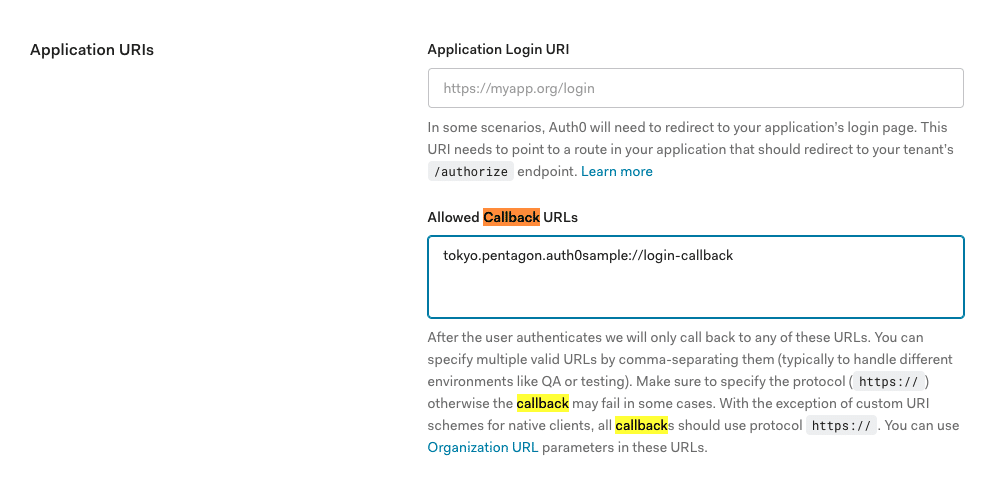Click yellow highlighted callback after 'native clients, all'
The width and height of the screenshot is (996, 480).
641,426
